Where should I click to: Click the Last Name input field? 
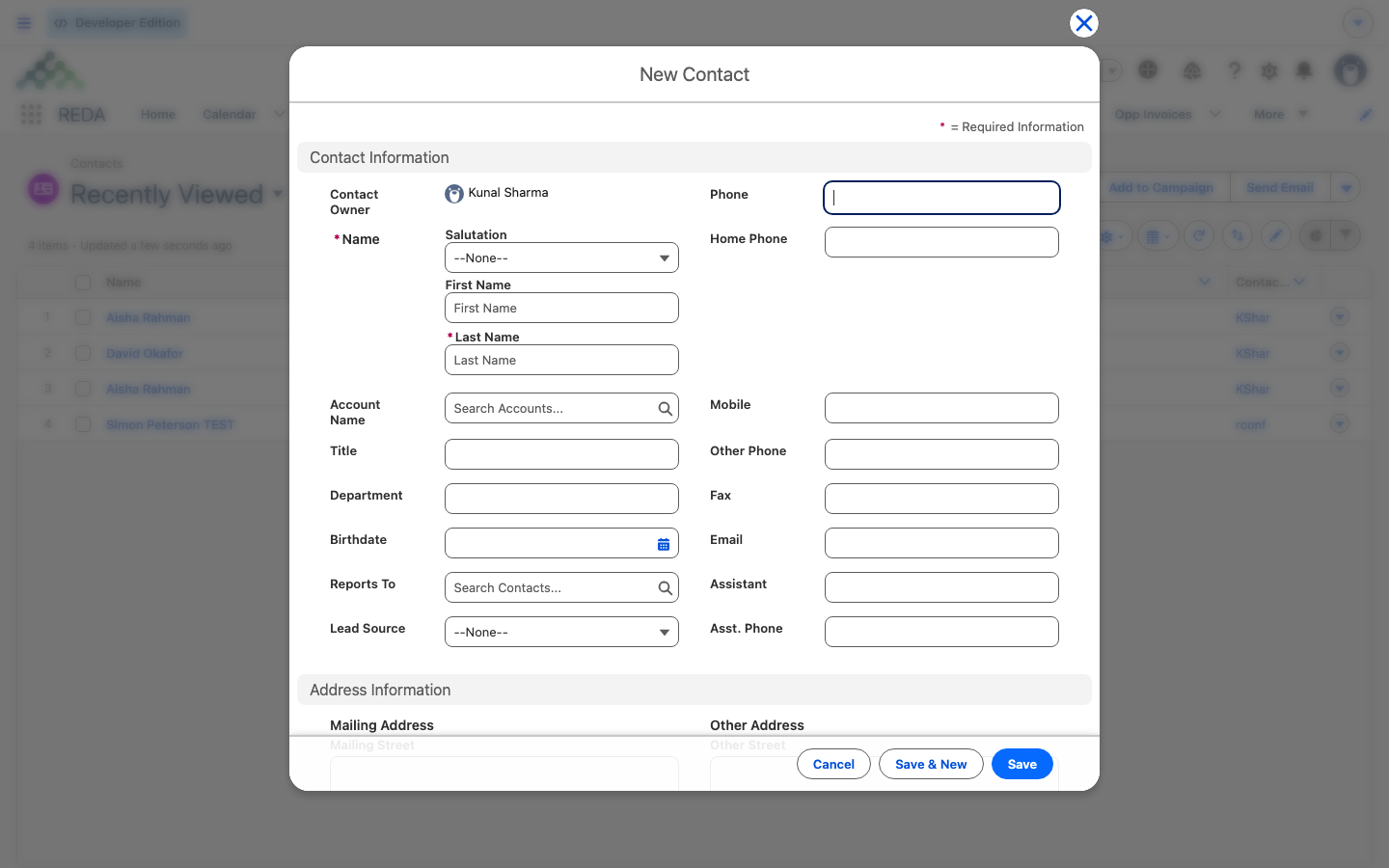(x=561, y=360)
